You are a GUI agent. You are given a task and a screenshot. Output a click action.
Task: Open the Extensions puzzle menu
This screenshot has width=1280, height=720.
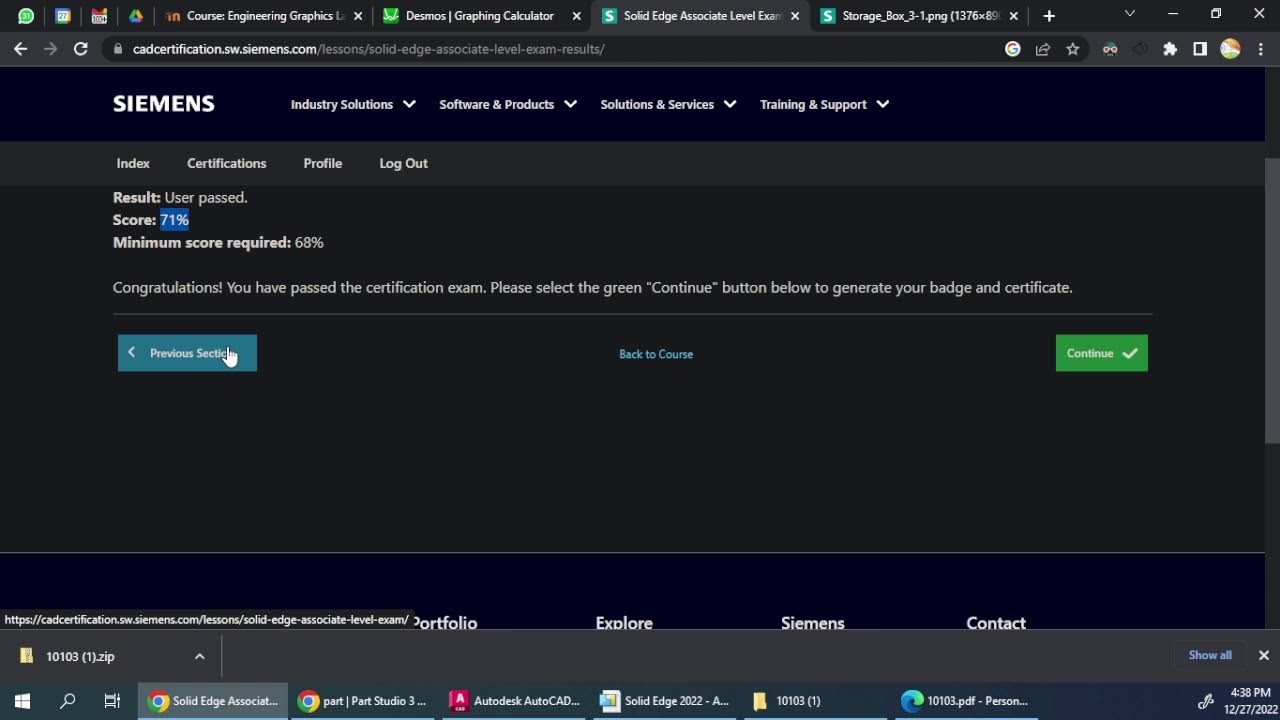click(x=1170, y=49)
